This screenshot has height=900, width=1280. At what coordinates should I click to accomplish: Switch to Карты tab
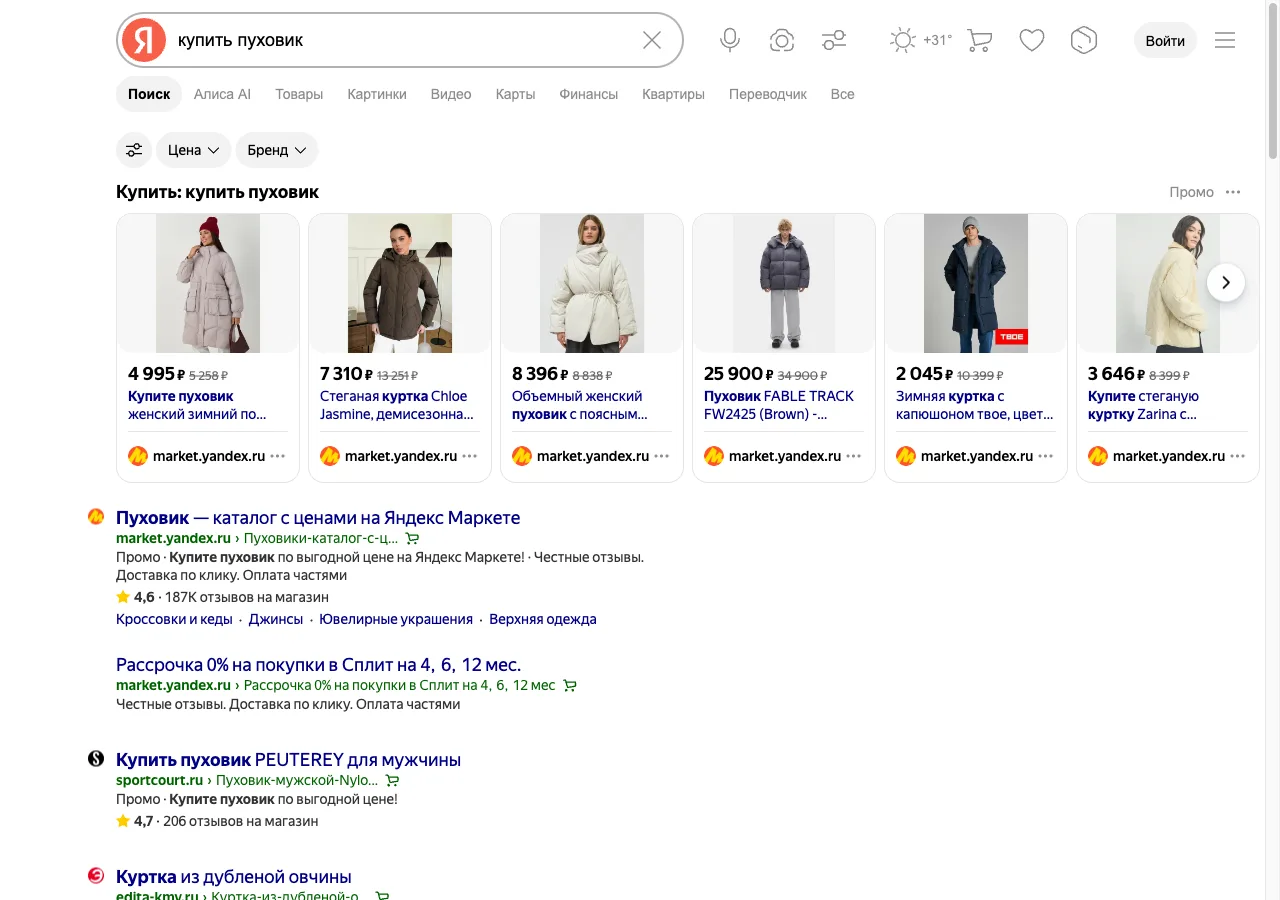(x=515, y=94)
